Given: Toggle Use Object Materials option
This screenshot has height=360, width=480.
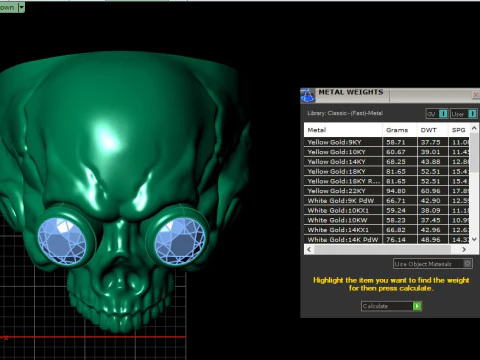Looking at the screenshot, I should click(x=433, y=264).
